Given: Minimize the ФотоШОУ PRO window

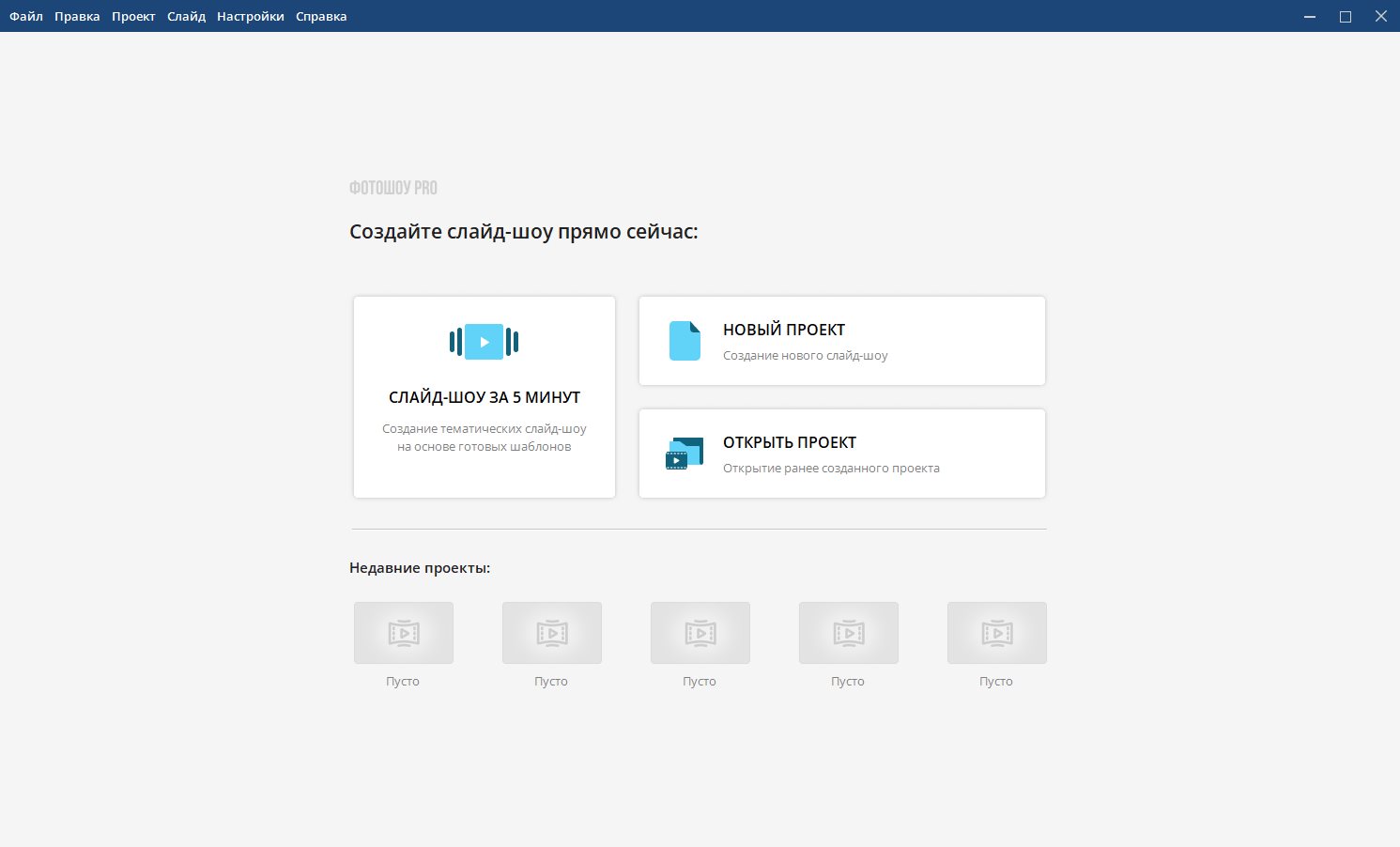Looking at the screenshot, I should click(1310, 16).
